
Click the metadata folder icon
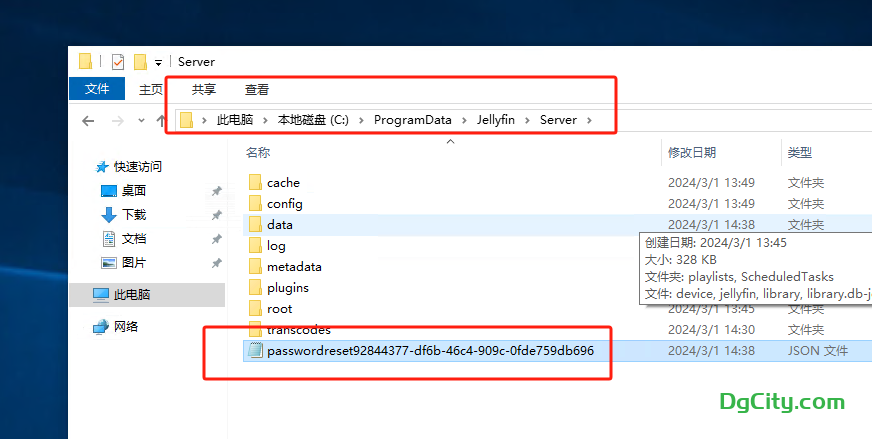click(x=255, y=267)
